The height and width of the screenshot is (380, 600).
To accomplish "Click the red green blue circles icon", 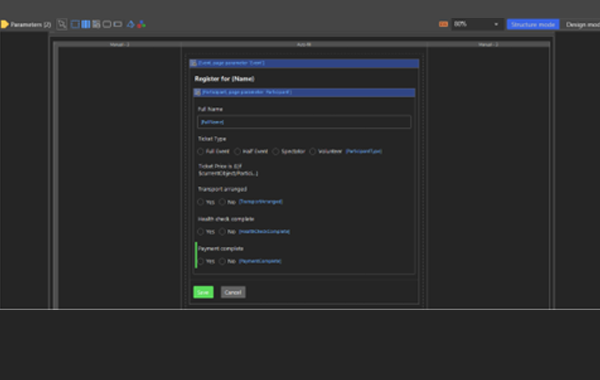I will click(x=141, y=24).
